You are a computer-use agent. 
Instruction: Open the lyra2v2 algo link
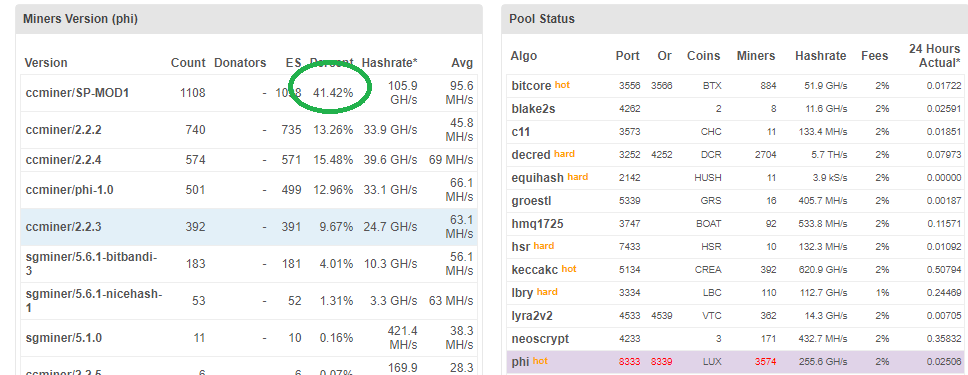(x=532, y=316)
